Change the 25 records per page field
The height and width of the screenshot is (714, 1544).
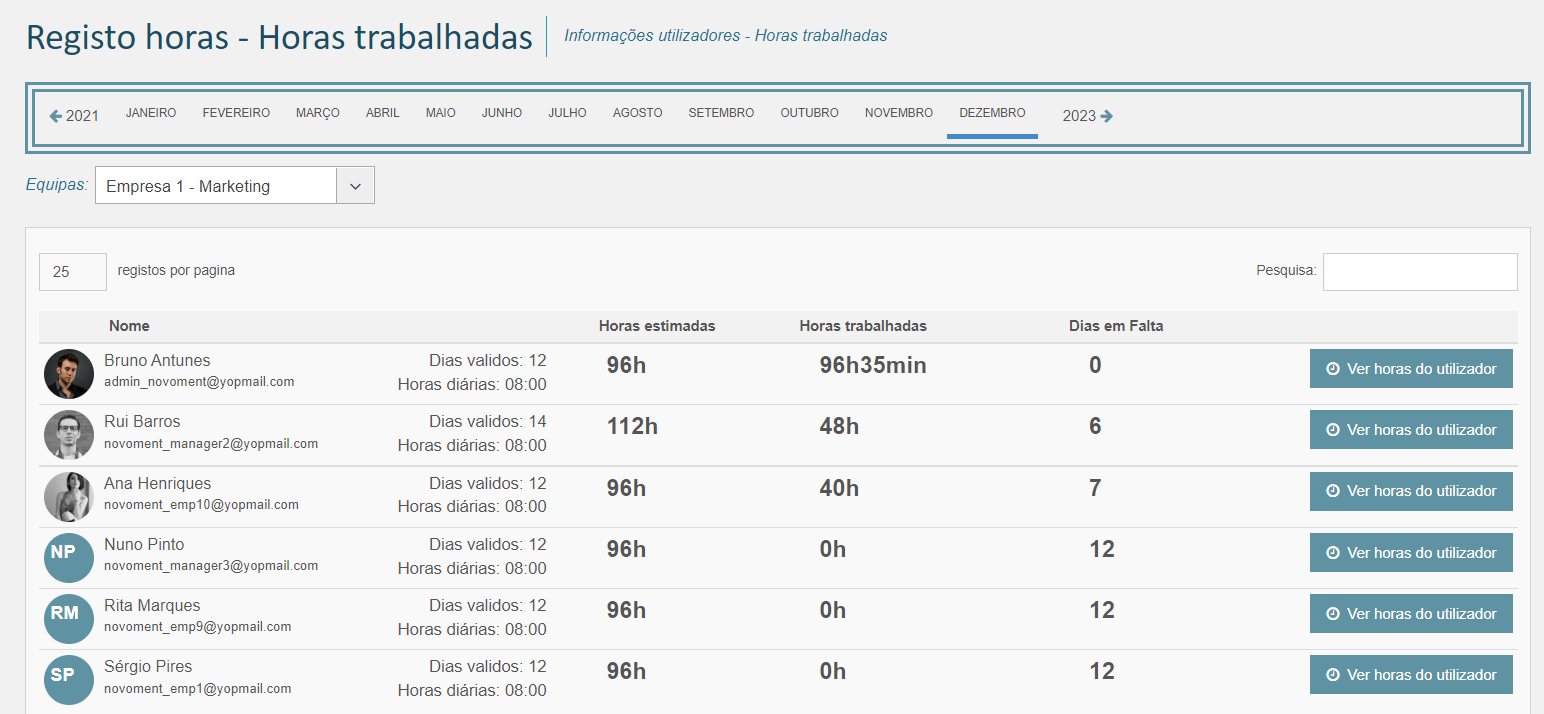pyautogui.click(x=72, y=272)
